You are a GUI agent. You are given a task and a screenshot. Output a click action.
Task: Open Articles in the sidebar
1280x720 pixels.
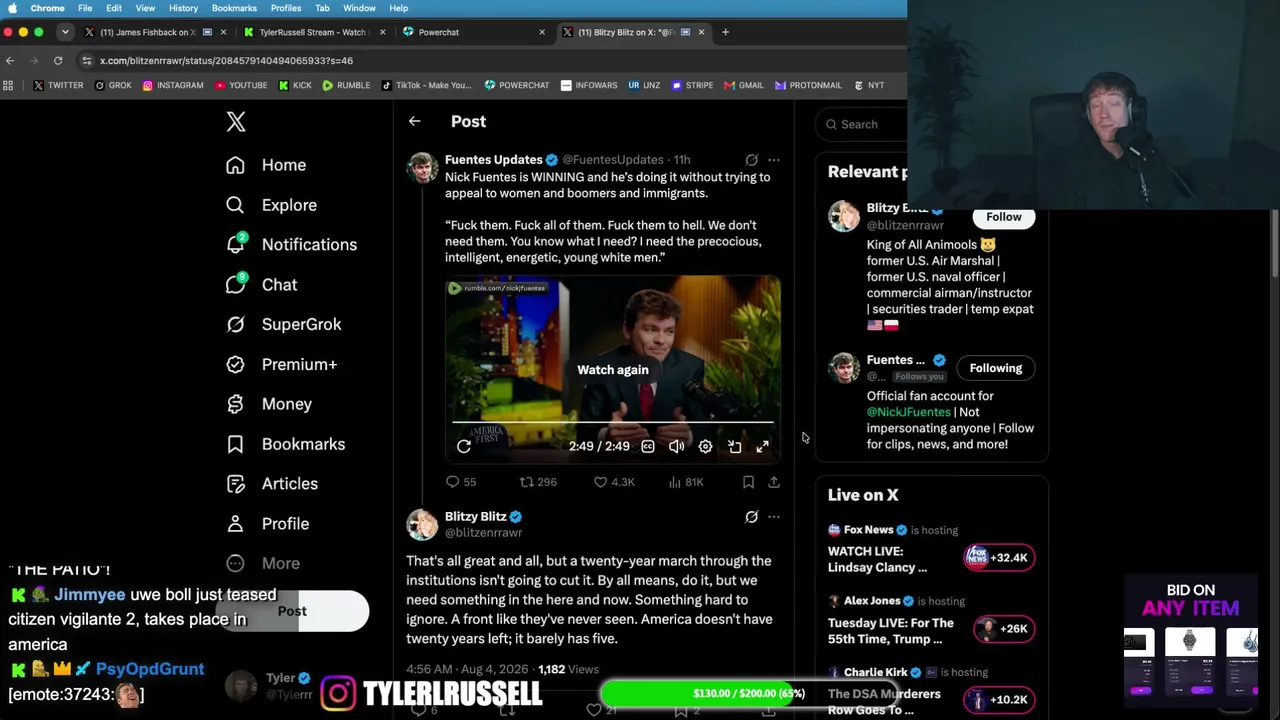272,484
